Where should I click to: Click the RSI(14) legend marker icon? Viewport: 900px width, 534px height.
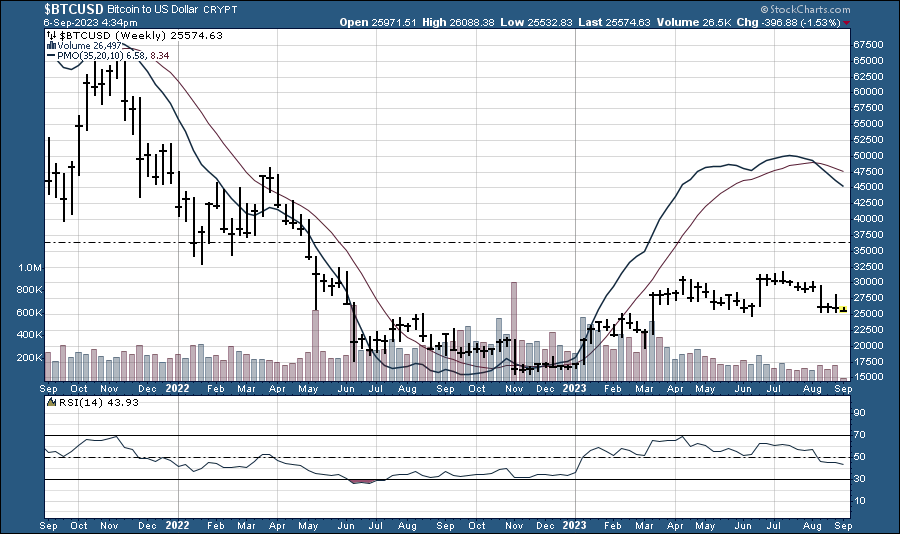tap(51, 402)
